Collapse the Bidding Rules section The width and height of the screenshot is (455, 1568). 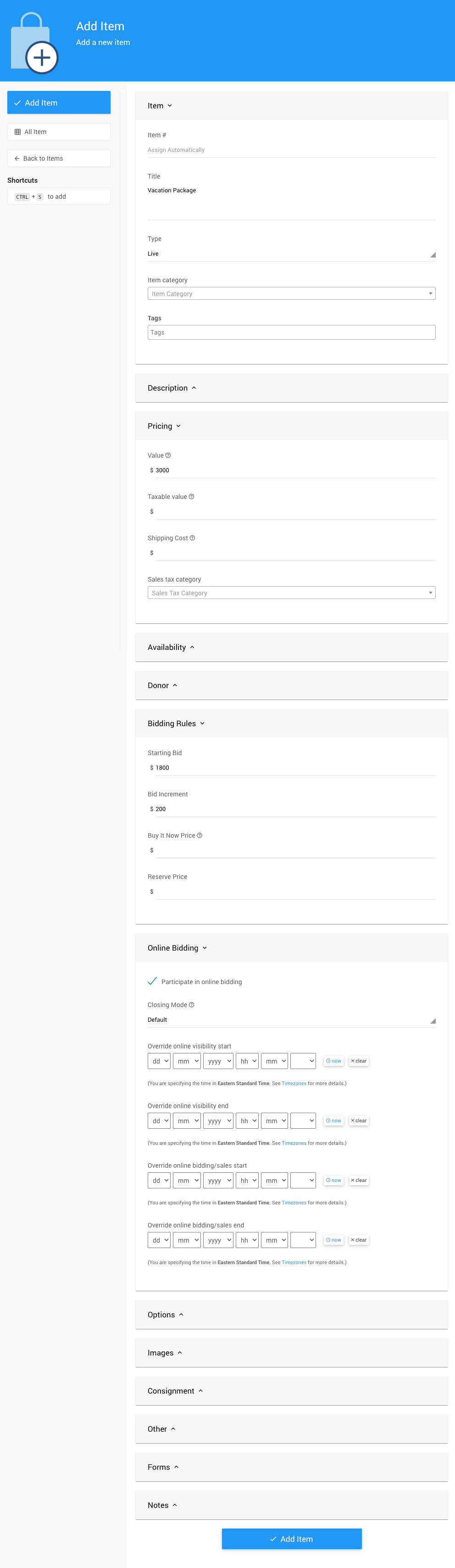click(176, 724)
